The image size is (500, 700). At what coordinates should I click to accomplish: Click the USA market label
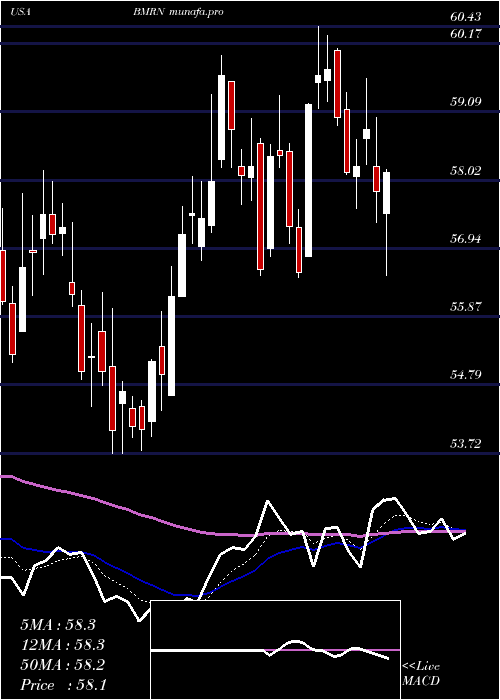pyautogui.click(x=20, y=12)
